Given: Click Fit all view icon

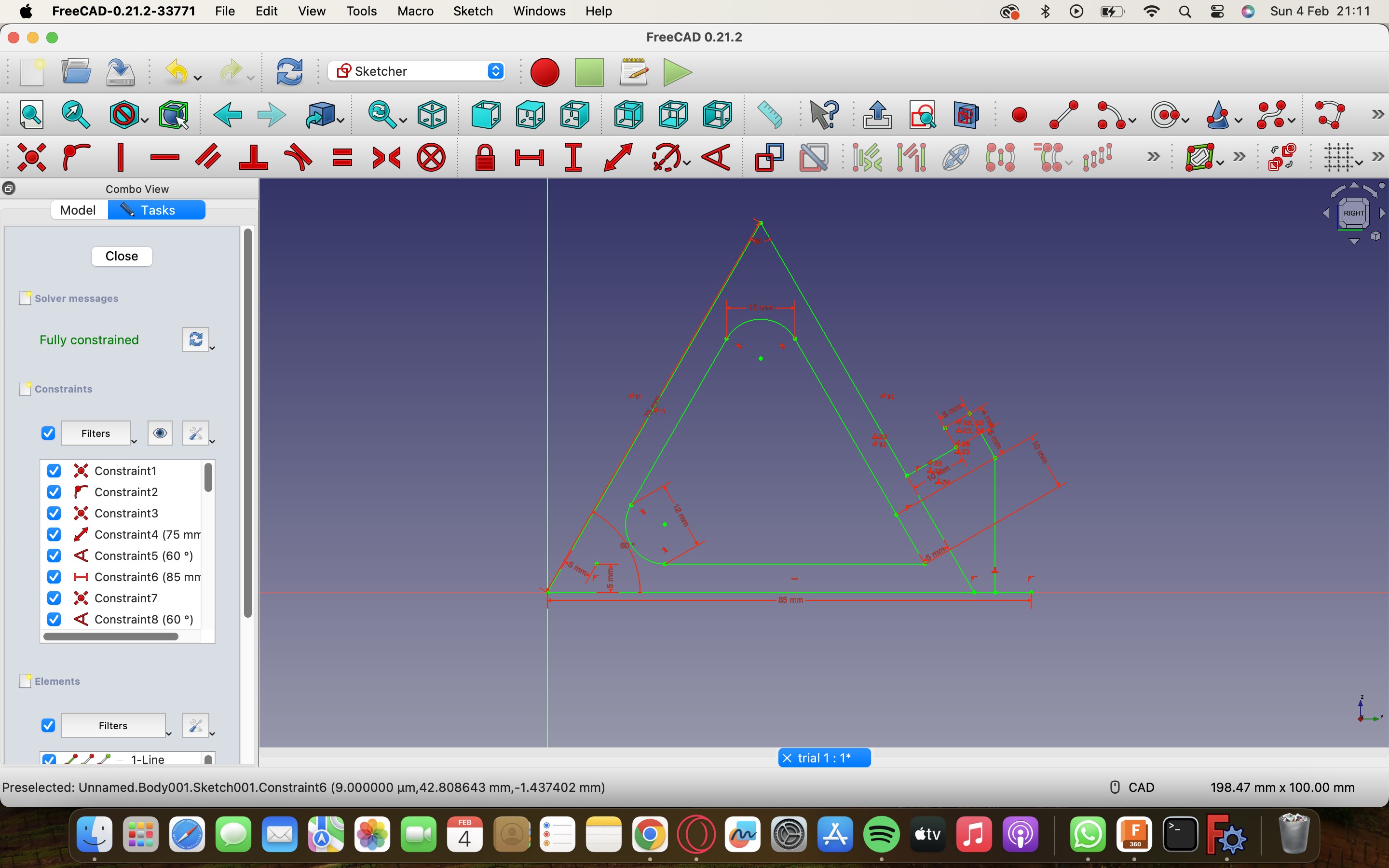Looking at the screenshot, I should (31, 115).
